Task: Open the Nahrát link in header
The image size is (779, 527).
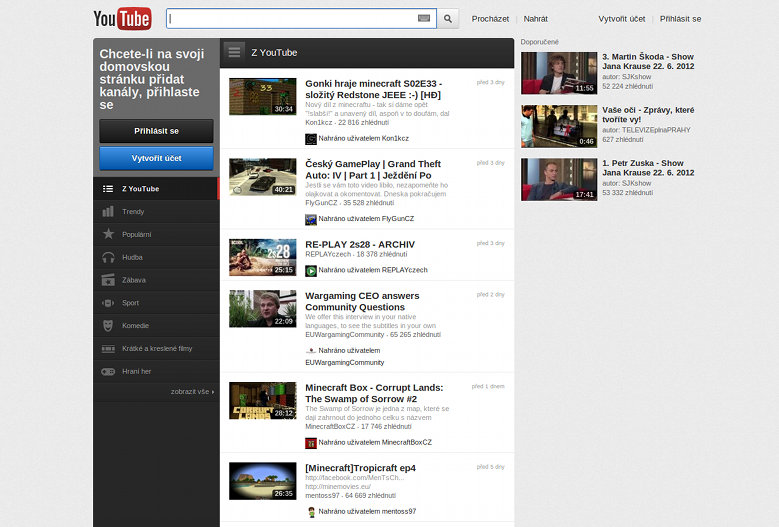Action: pyautogui.click(x=536, y=19)
